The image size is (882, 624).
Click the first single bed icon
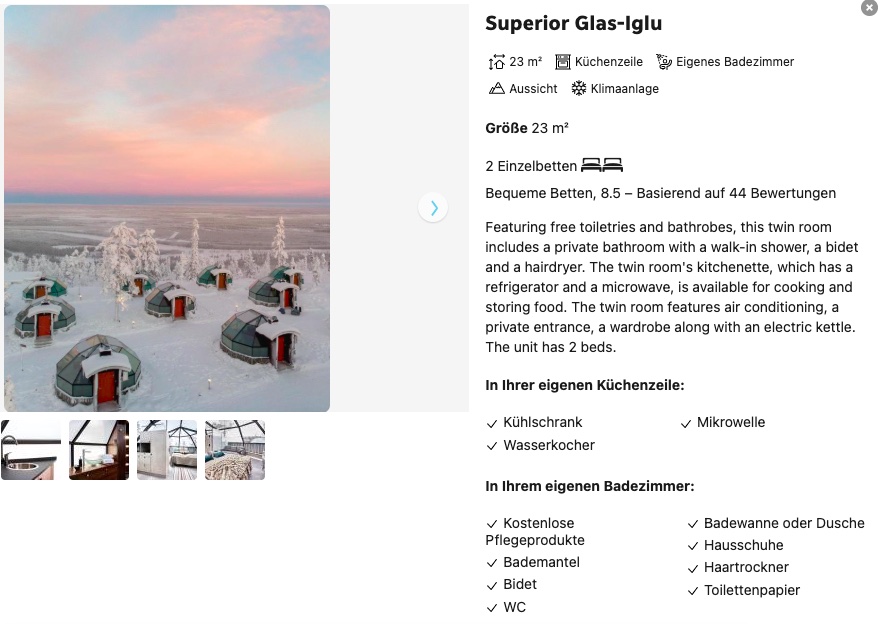coord(589,163)
